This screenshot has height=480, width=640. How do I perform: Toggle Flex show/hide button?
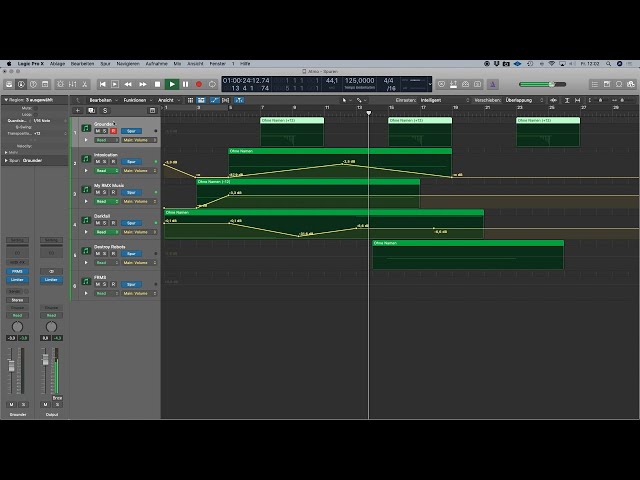click(x=225, y=100)
